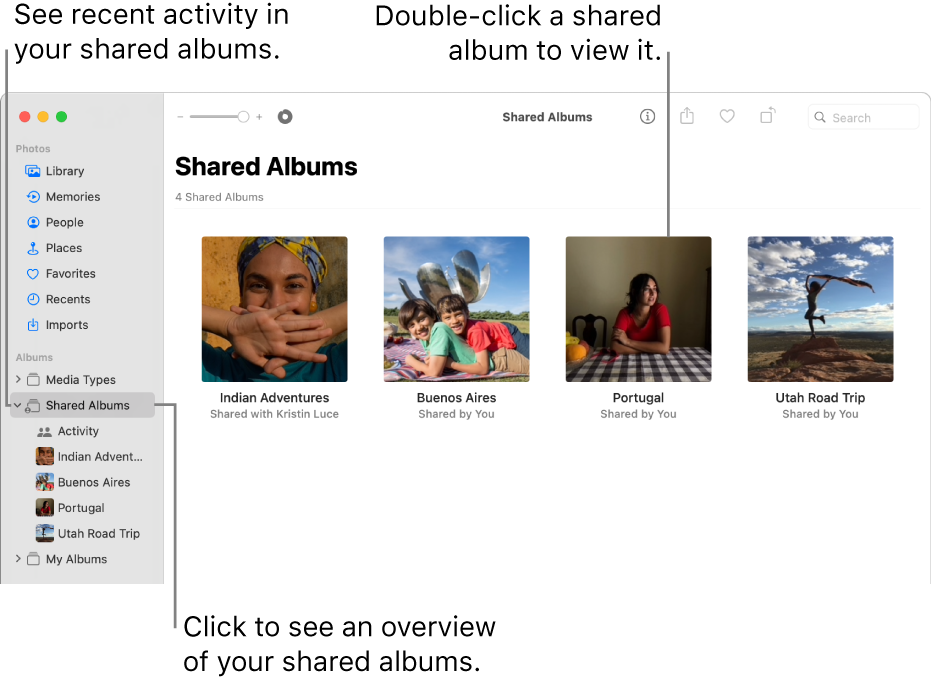Open Library in the sidebar
This screenshot has height=684, width=931.
pyautogui.click(x=65, y=171)
